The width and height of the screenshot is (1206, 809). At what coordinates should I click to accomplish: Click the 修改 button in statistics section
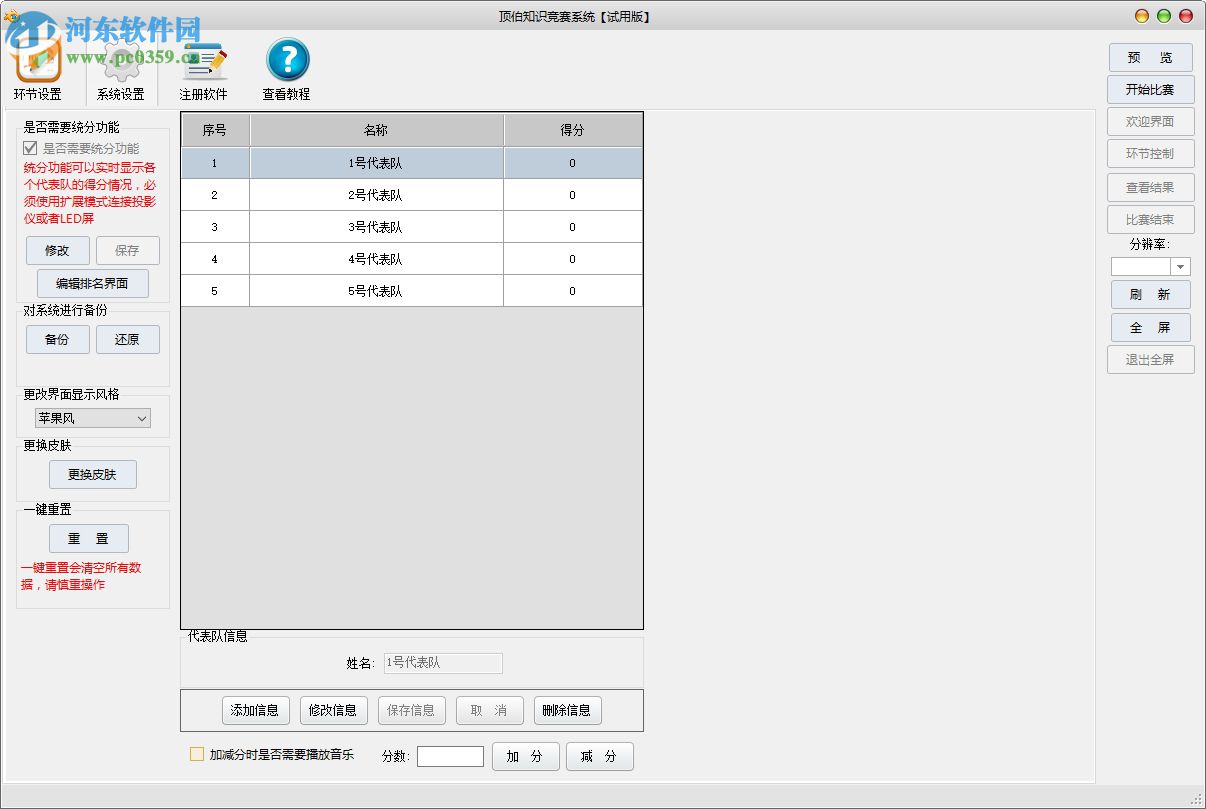57,250
